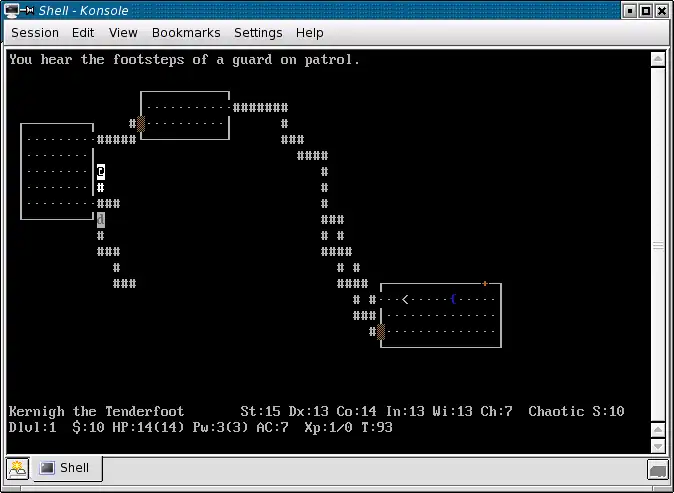Click the pet 'd' below the player
Viewport: 674px width, 493px height.
pyautogui.click(x=101, y=219)
